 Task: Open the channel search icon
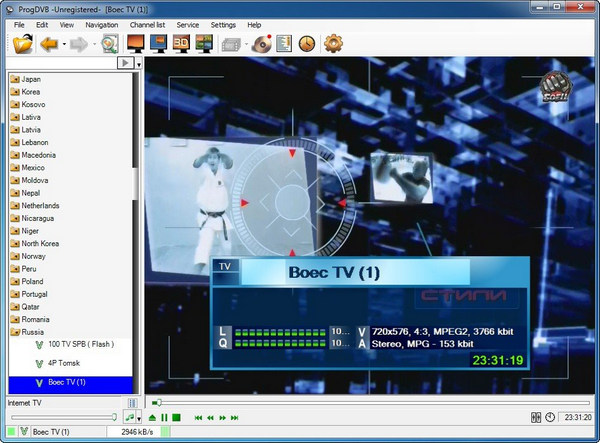(x=109, y=44)
